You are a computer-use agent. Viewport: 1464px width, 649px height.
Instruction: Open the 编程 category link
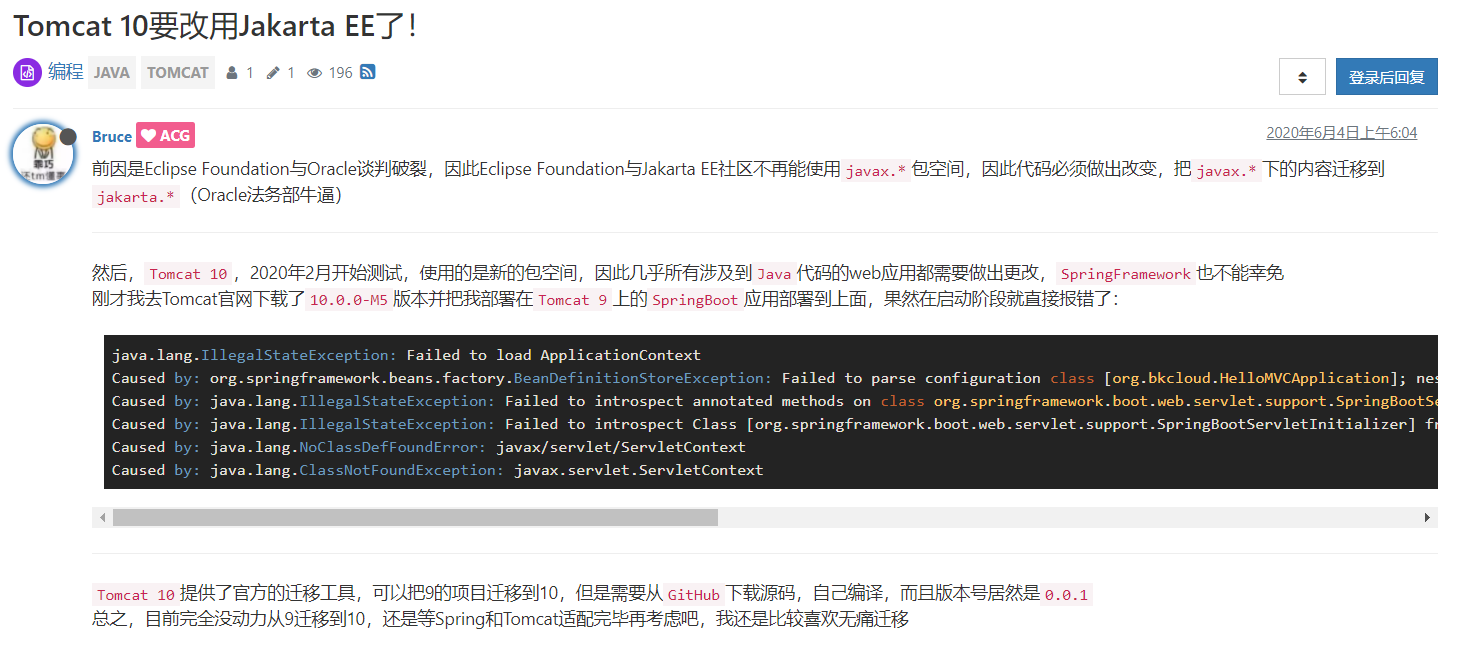[x=66, y=72]
